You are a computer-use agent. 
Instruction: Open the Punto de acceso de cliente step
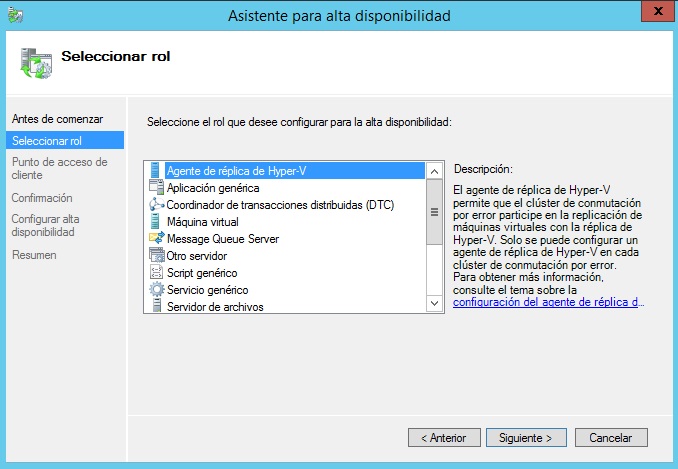pos(59,169)
